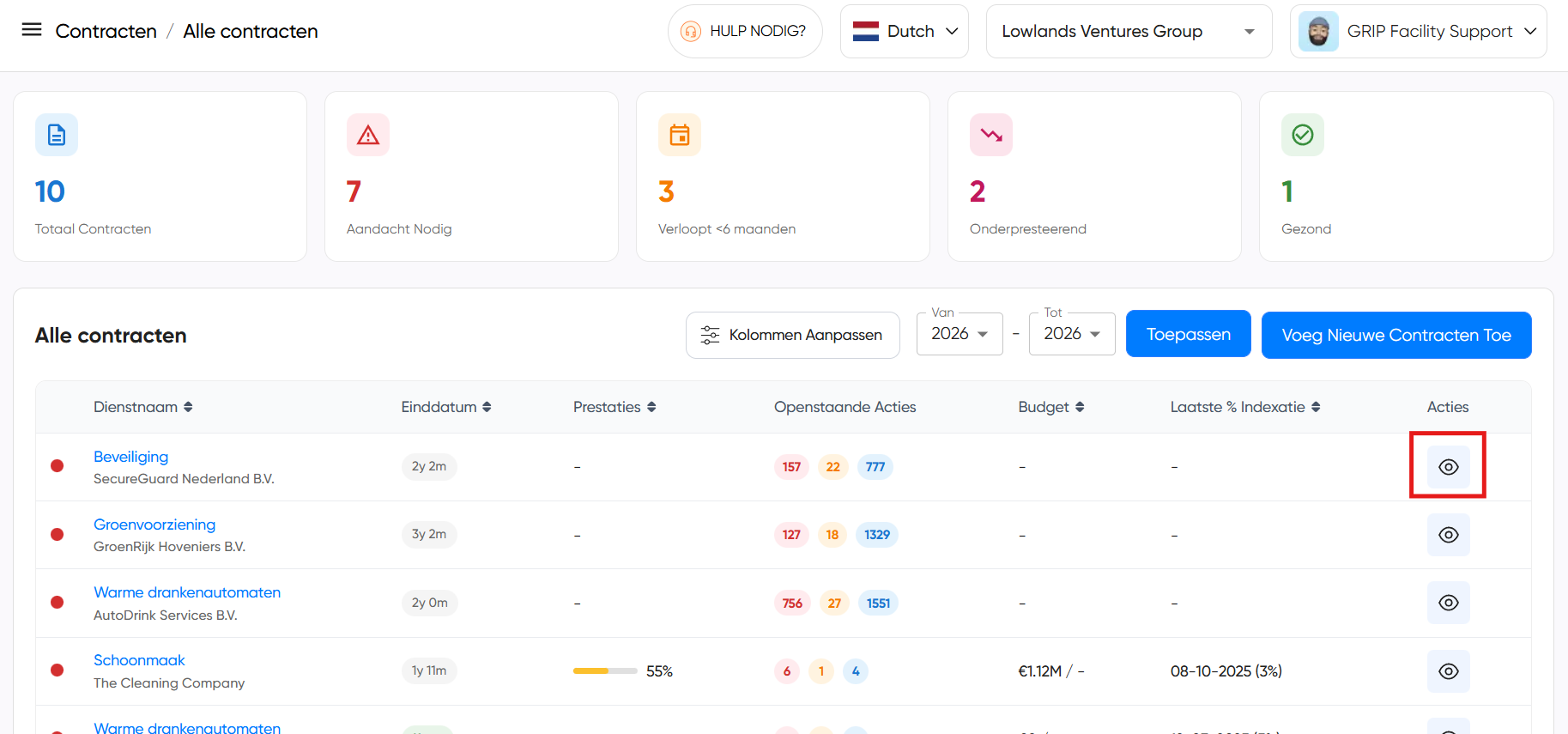Click the Totaal Contracten document icon
Viewport: 1568px width, 734px height.
coord(57,135)
